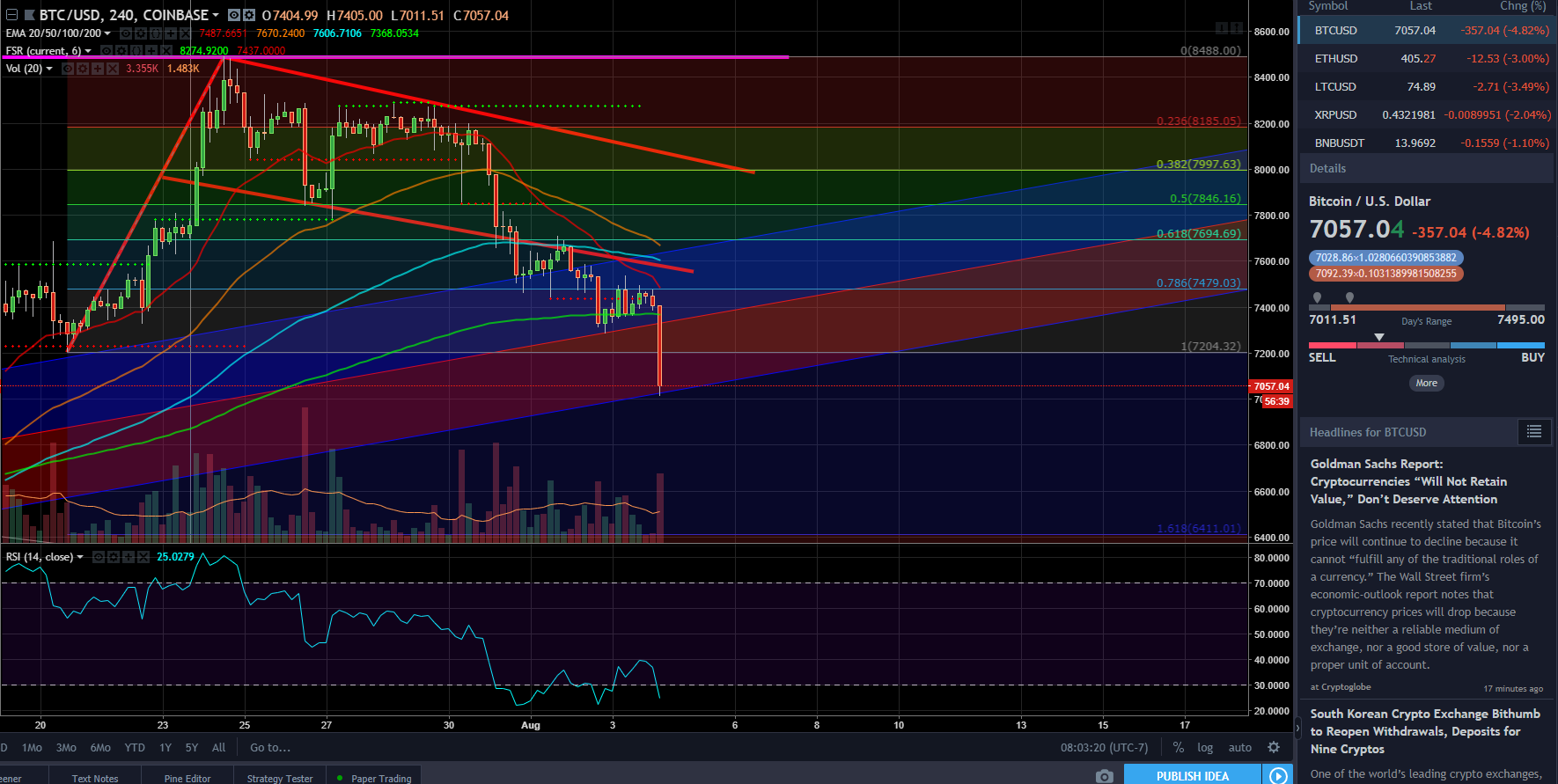Expand the Vol (20) dropdown arrow
The width and height of the screenshot is (1558, 784).
click(x=49, y=69)
